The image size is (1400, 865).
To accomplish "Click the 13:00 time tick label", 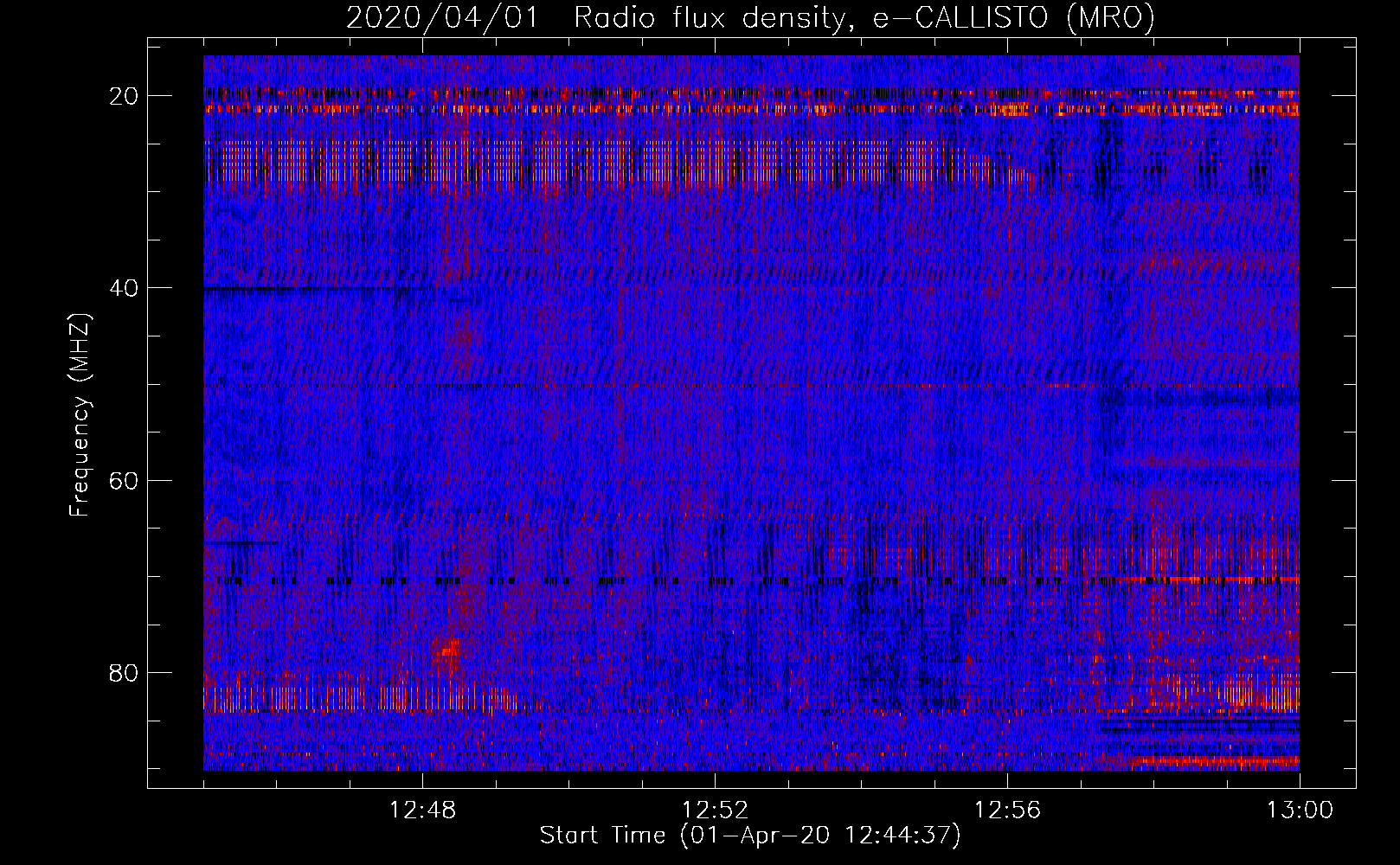I will 1300,811.
